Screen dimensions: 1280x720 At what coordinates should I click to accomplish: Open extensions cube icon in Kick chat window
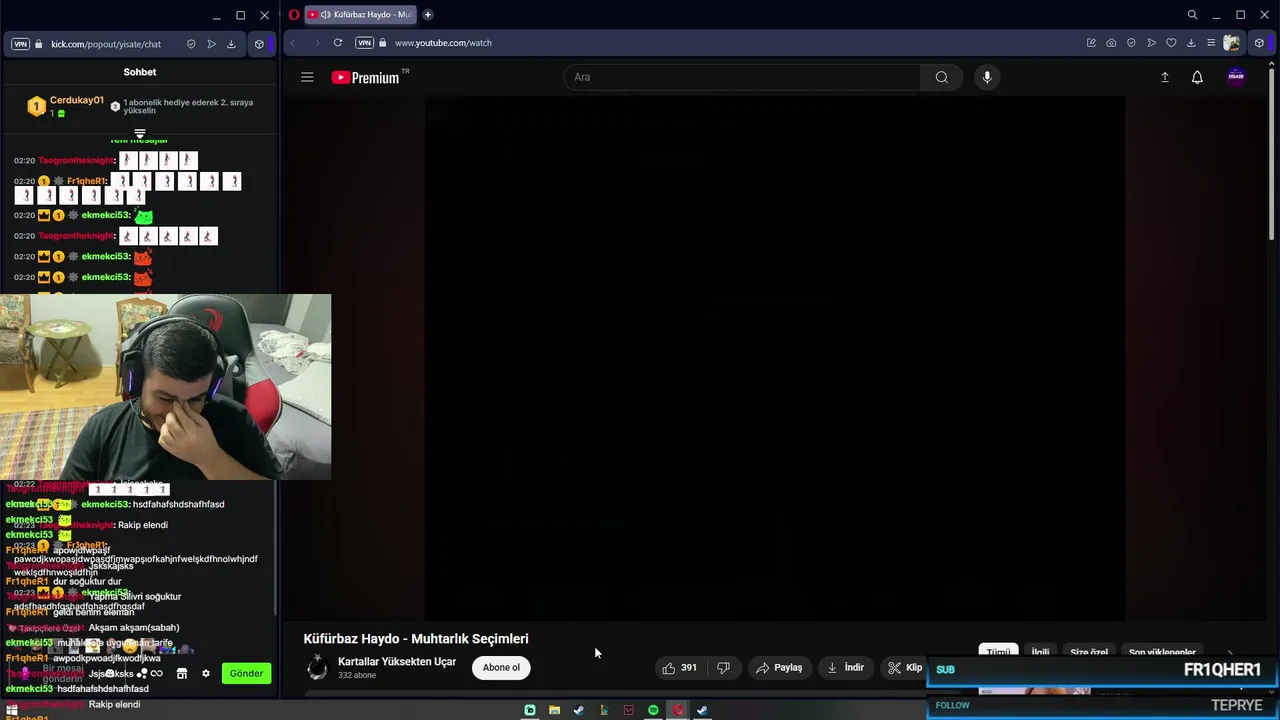pyautogui.click(x=259, y=44)
